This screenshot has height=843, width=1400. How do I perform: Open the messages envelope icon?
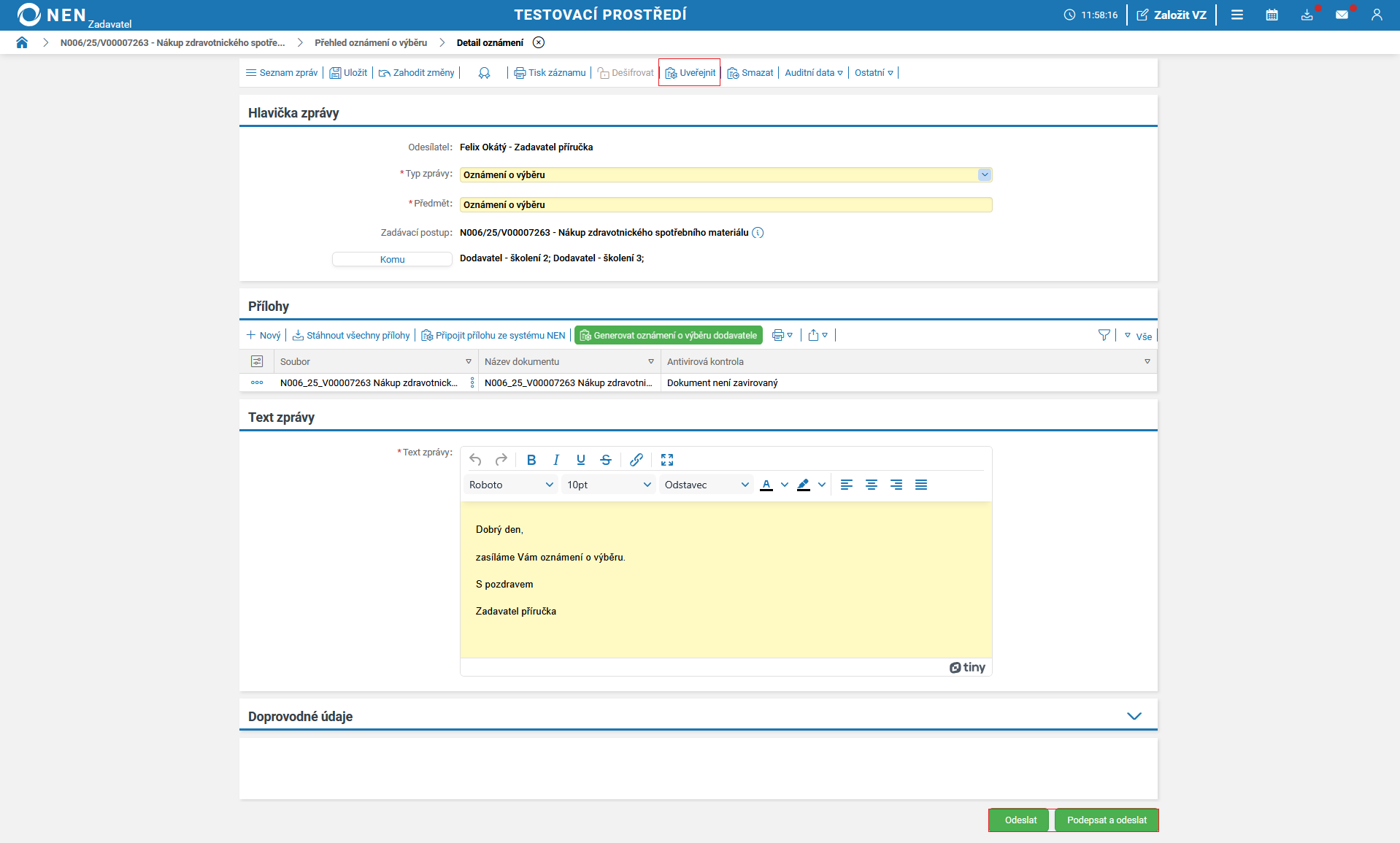(1342, 15)
